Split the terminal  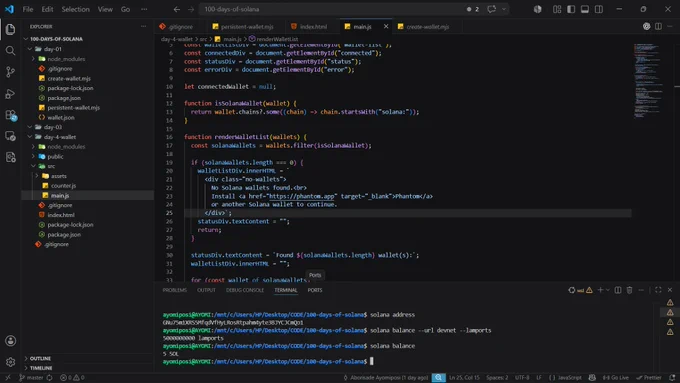[x=618, y=290]
